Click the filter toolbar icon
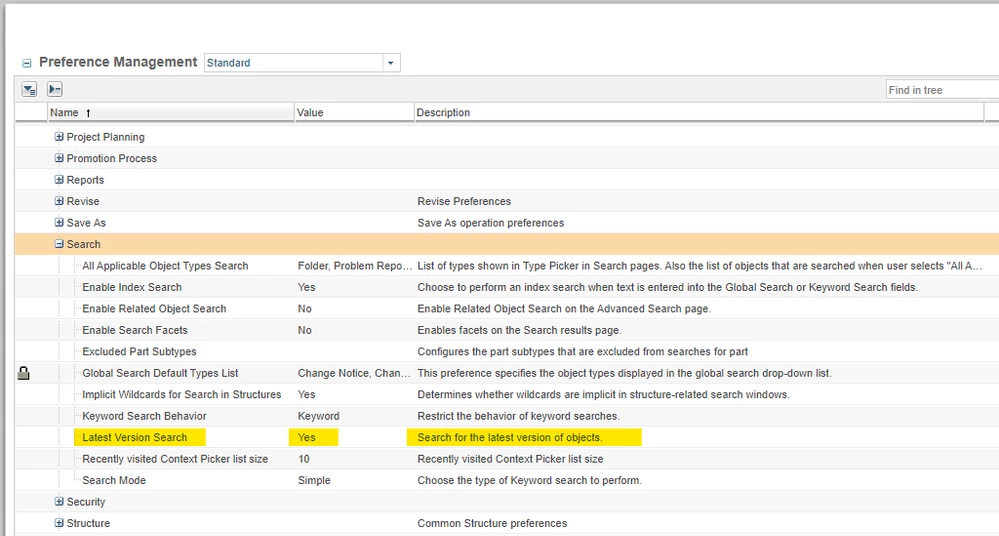The image size is (999, 536). point(29,89)
